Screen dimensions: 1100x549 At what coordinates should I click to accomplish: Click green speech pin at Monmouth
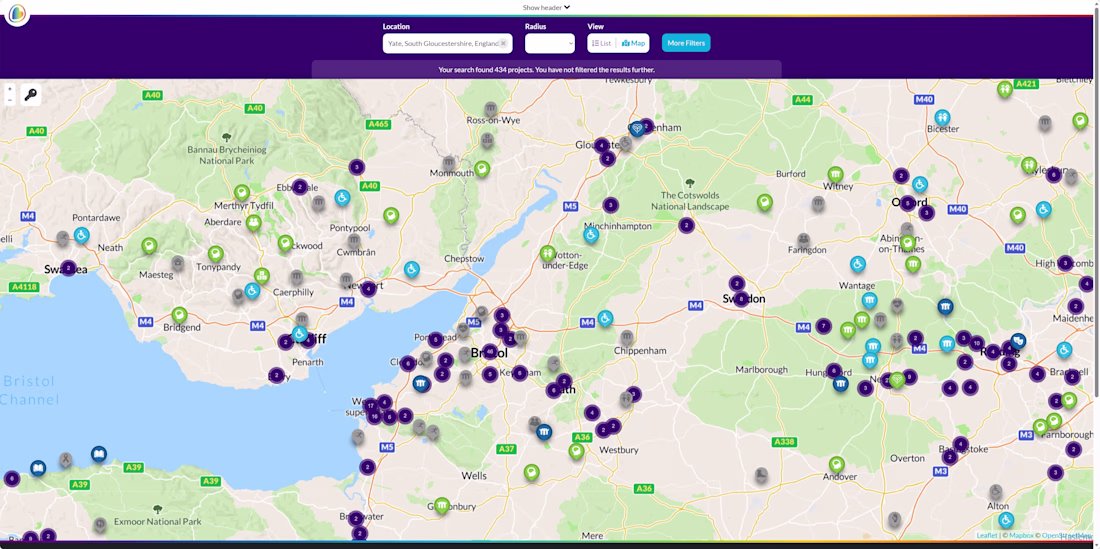pyautogui.click(x=481, y=169)
